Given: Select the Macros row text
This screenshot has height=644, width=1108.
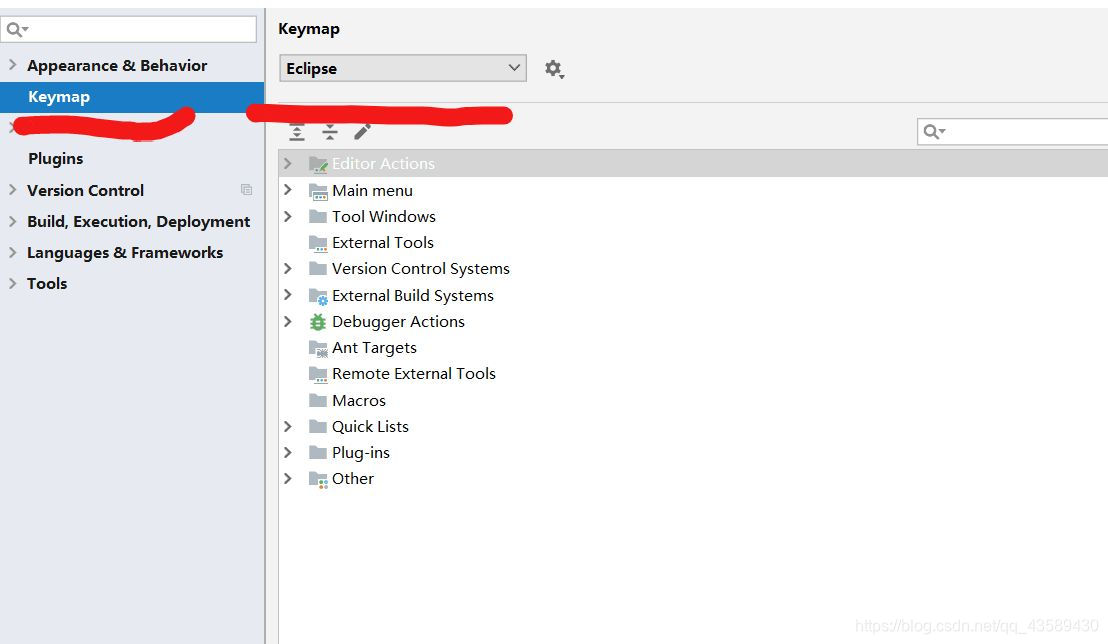Looking at the screenshot, I should [x=358, y=400].
